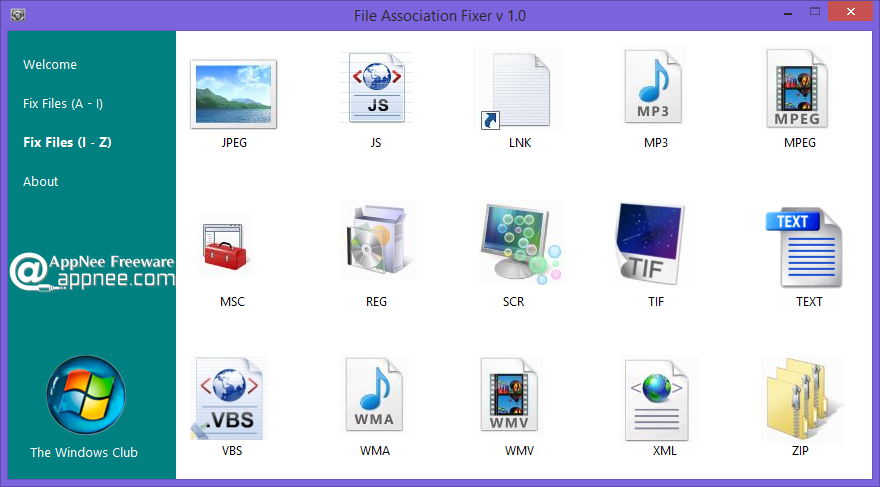Click the TIF label under the icon
The image size is (880, 487).
pyautogui.click(x=656, y=302)
